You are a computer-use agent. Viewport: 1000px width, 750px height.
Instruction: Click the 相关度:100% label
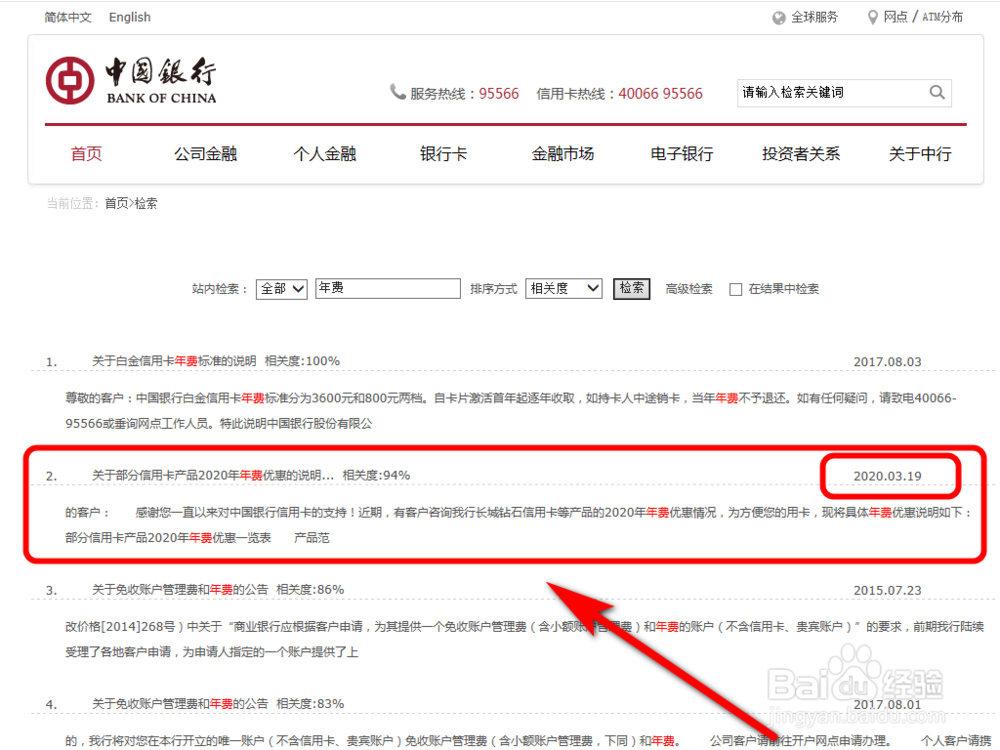[x=302, y=361]
